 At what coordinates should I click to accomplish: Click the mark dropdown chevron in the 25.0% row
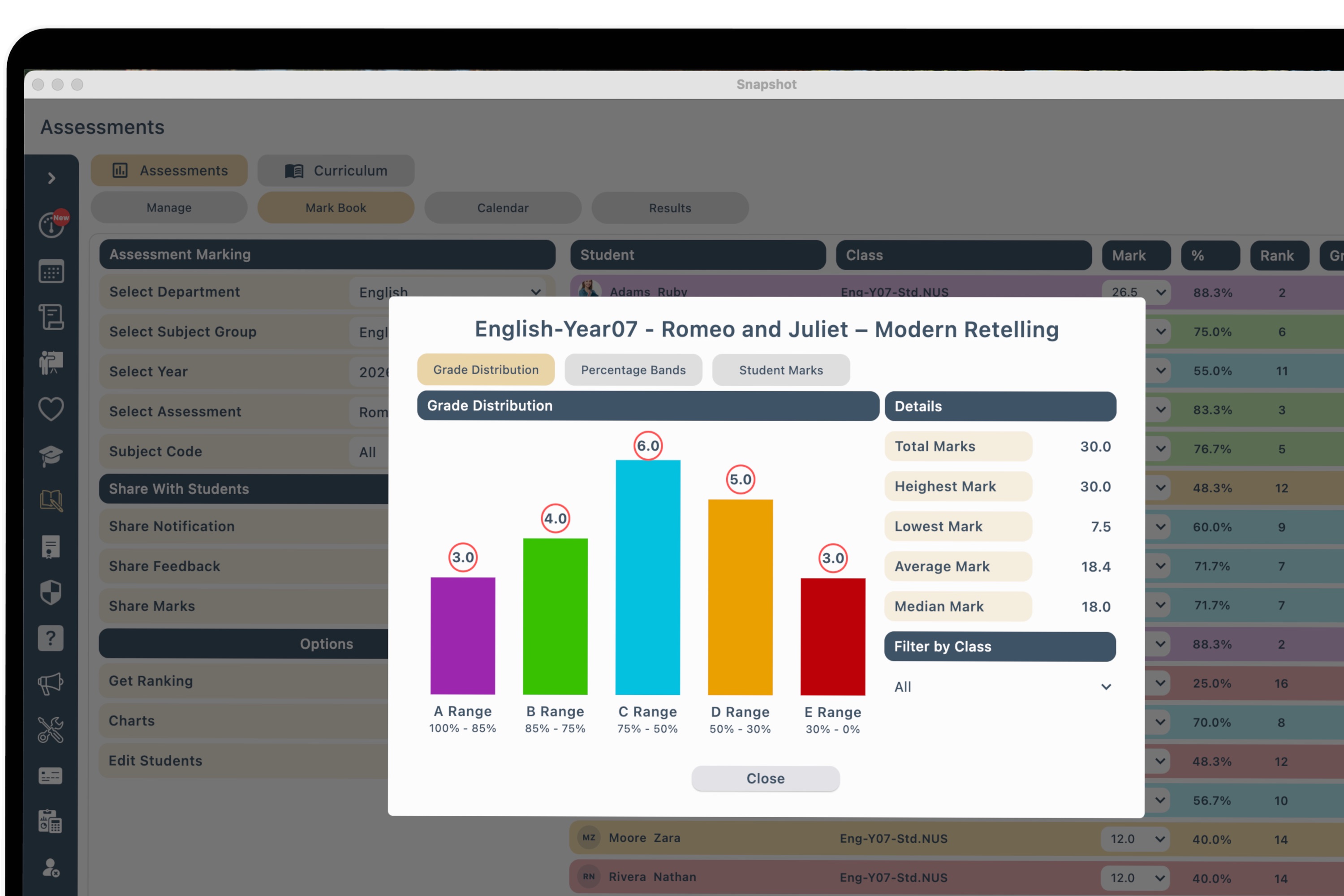click(1160, 683)
